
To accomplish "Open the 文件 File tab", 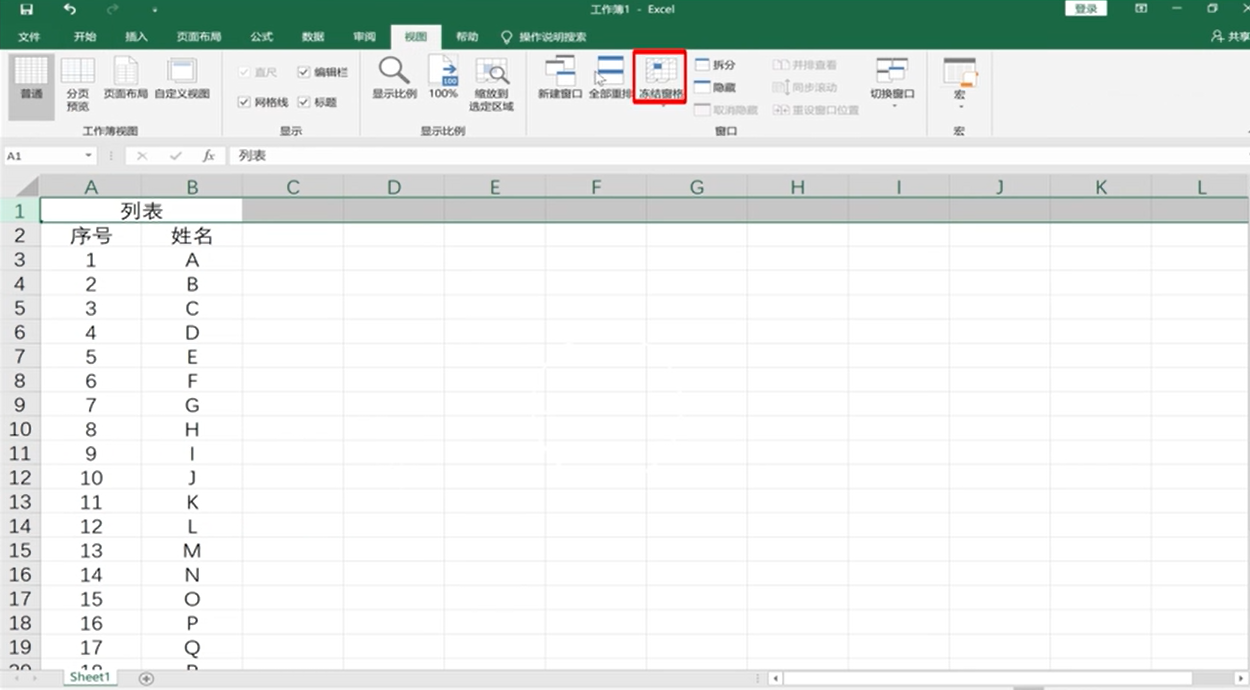I will click(29, 37).
